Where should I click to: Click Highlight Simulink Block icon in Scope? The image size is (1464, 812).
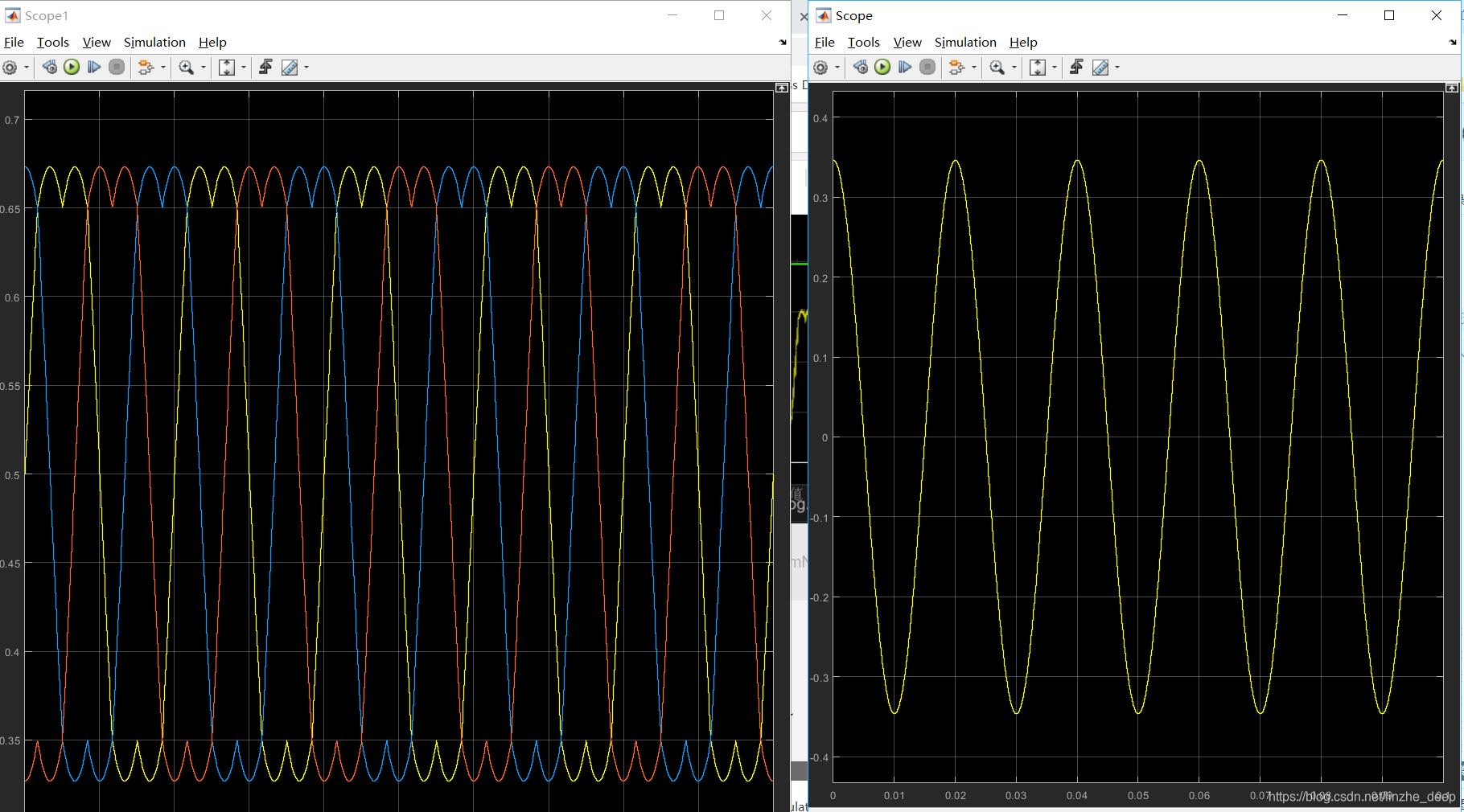coord(956,68)
